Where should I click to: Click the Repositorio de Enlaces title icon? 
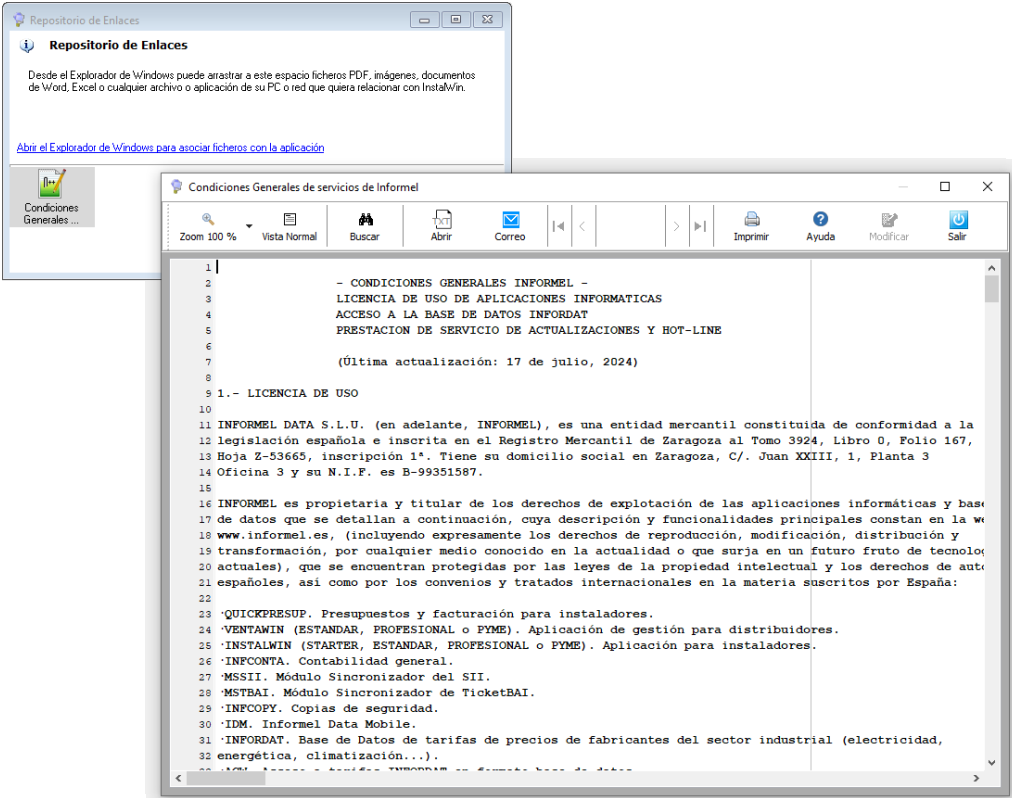point(19,20)
